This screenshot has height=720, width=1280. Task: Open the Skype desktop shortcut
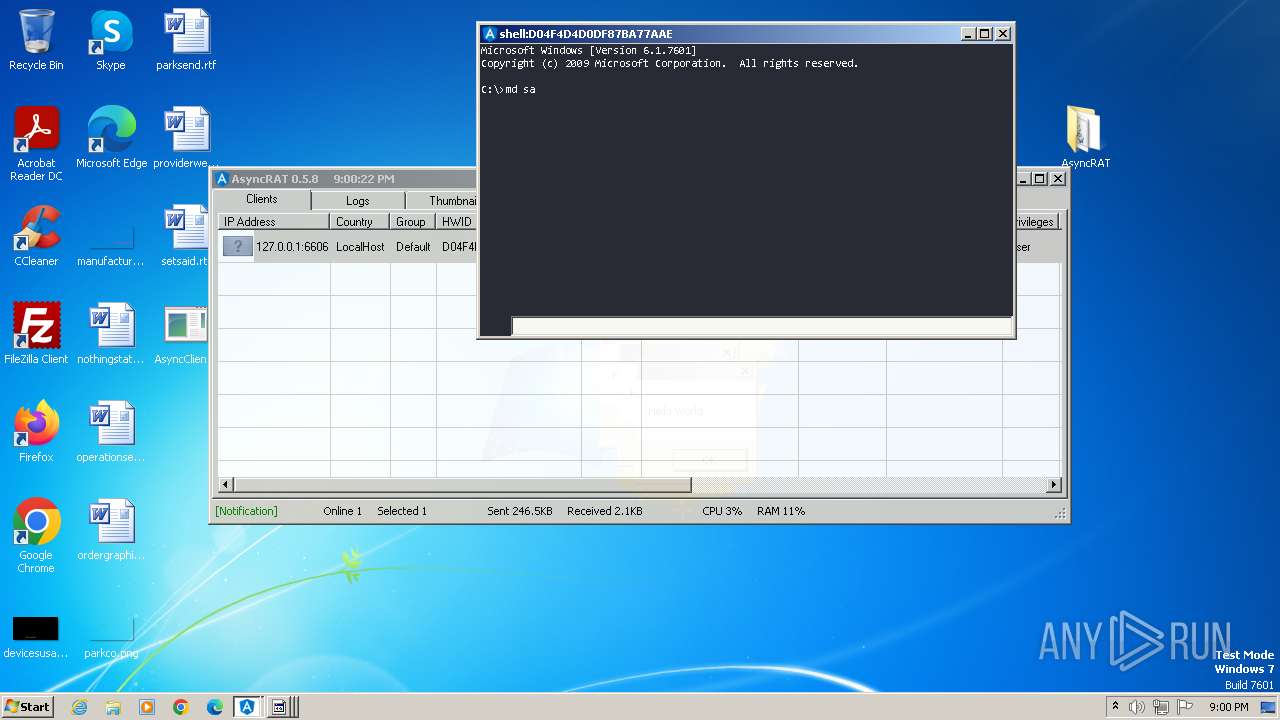click(111, 40)
